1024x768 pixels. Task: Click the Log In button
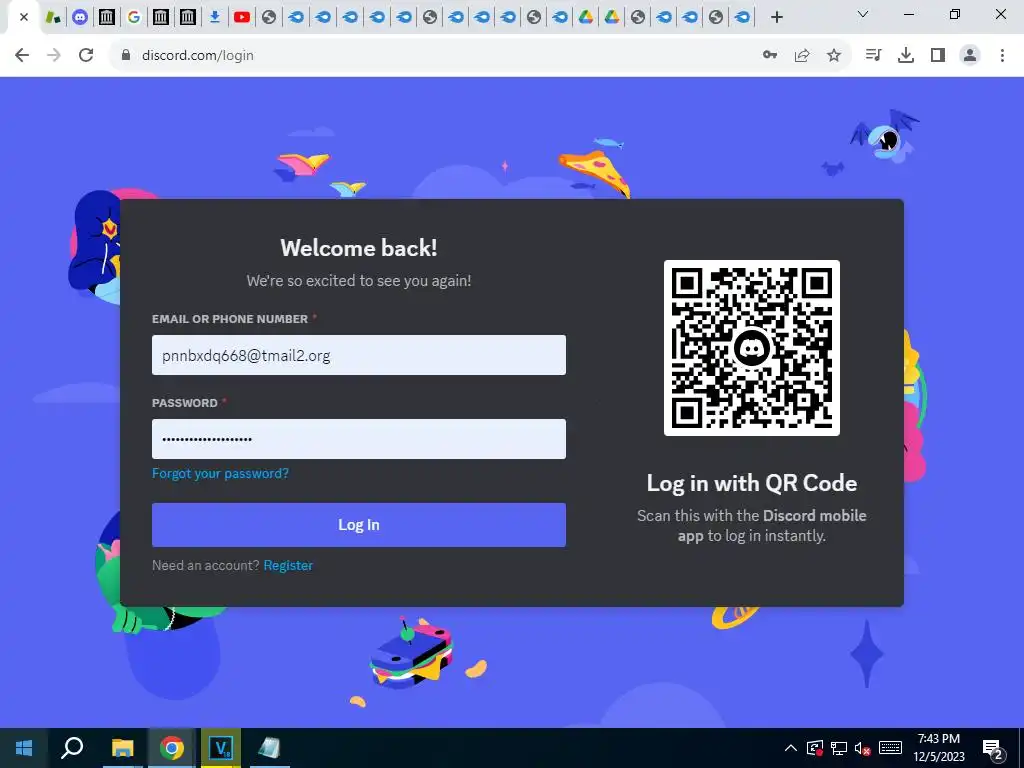coord(359,524)
